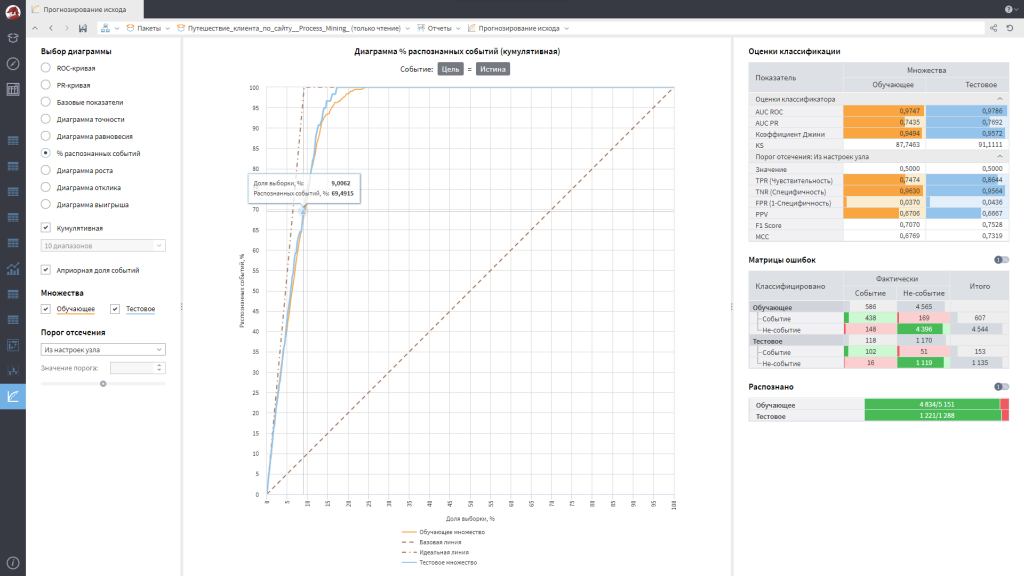1024x576 pixels.
Task: Open the navigation compass icon in sidebar
Action: point(12,63)
